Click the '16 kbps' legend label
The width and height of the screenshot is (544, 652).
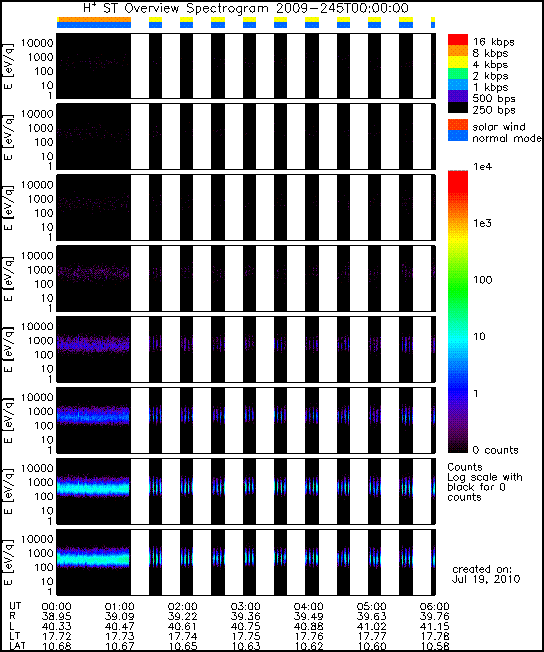(493, 42)
